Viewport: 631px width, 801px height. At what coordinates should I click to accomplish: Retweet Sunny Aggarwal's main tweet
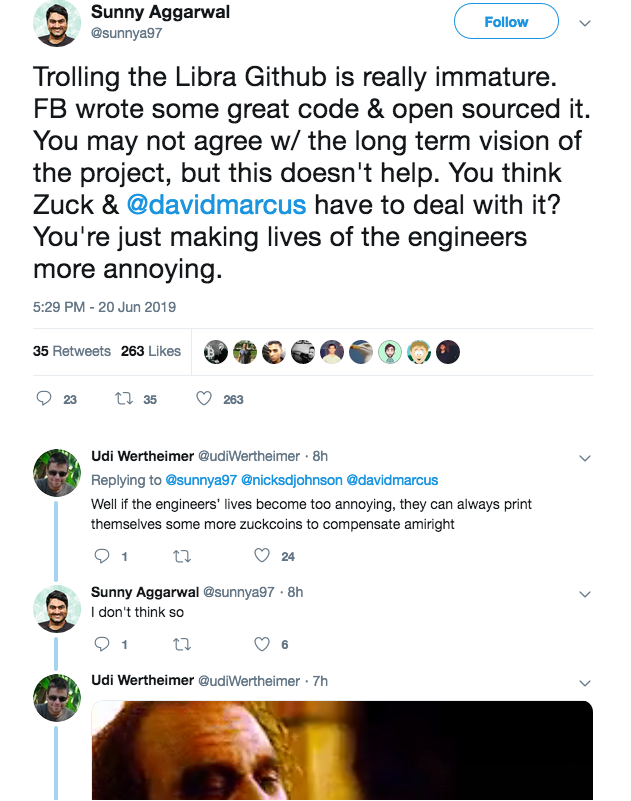coord(124,399)
